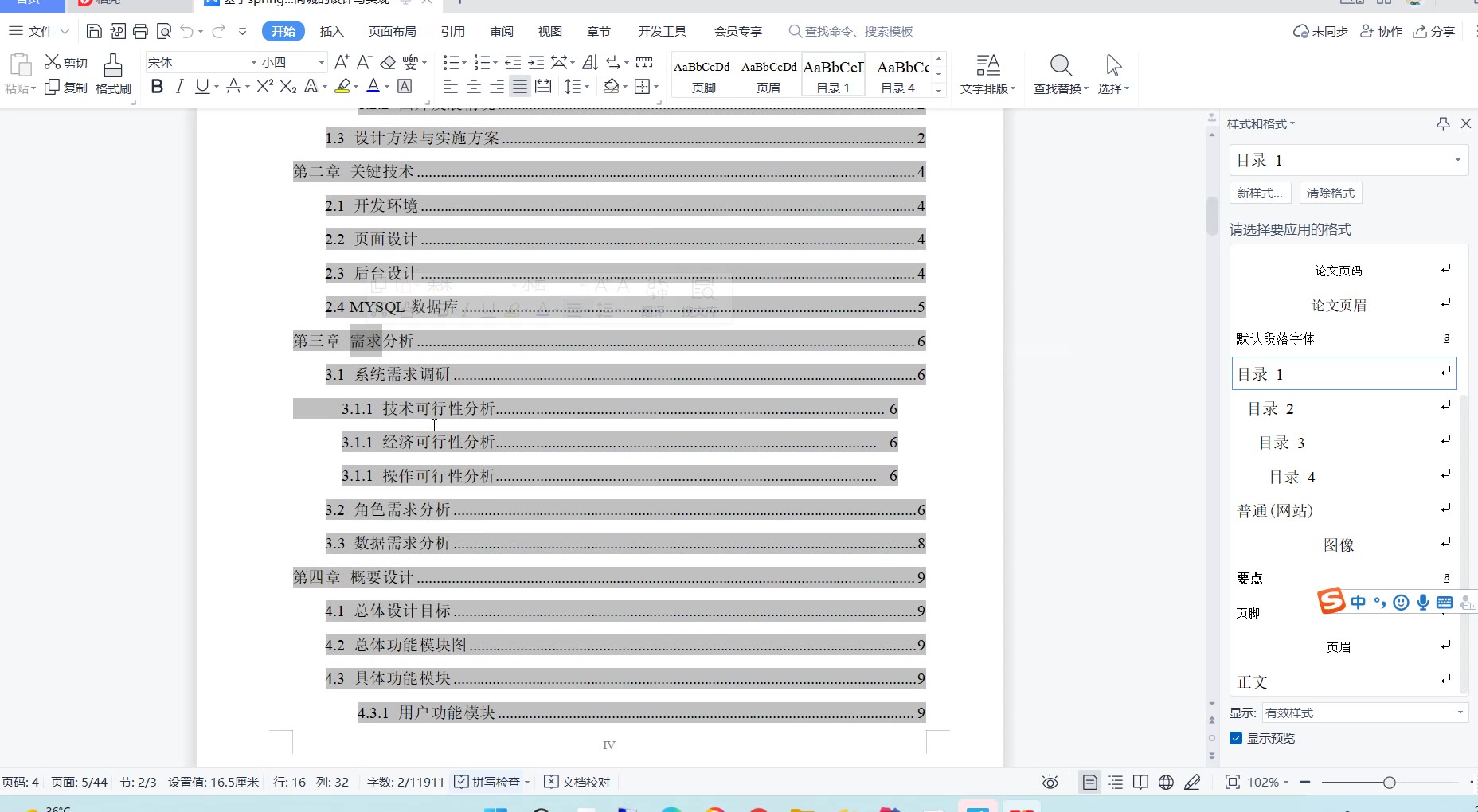Activate the 格式刷 Format Painter
1478x812 pixels.
coord(113,75)
